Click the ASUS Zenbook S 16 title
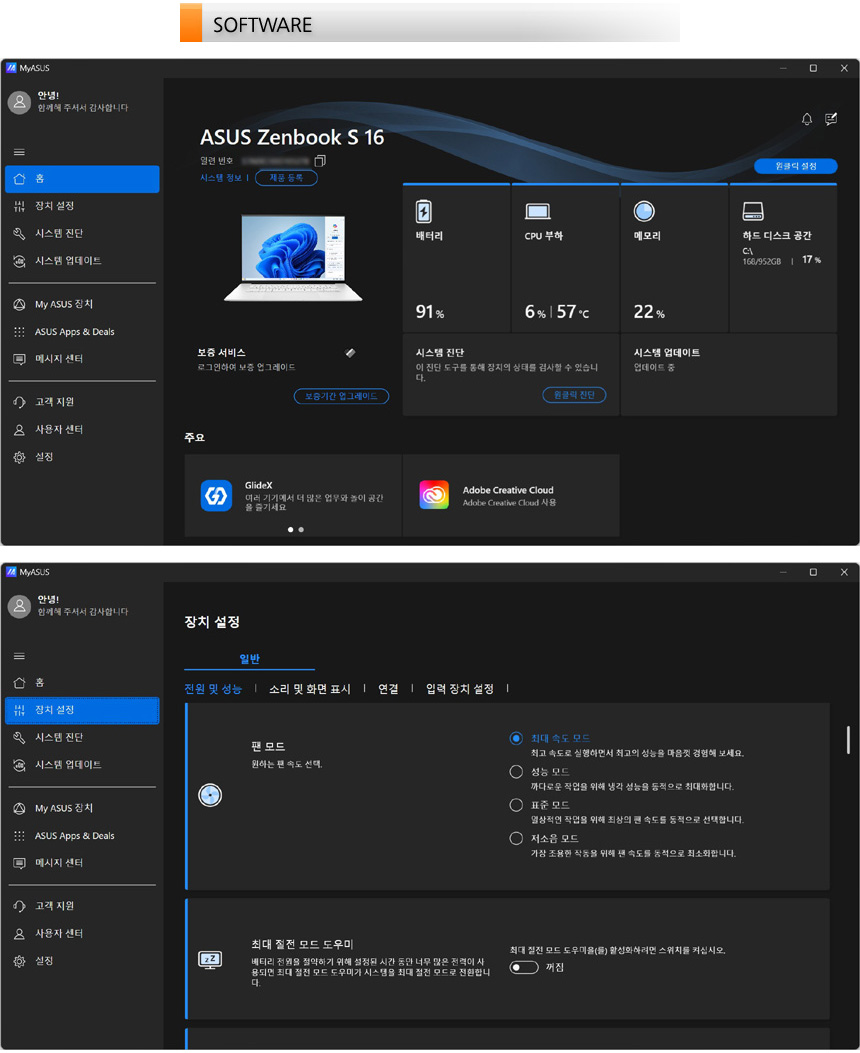The image size is (860, 1053). coord(292,137)
